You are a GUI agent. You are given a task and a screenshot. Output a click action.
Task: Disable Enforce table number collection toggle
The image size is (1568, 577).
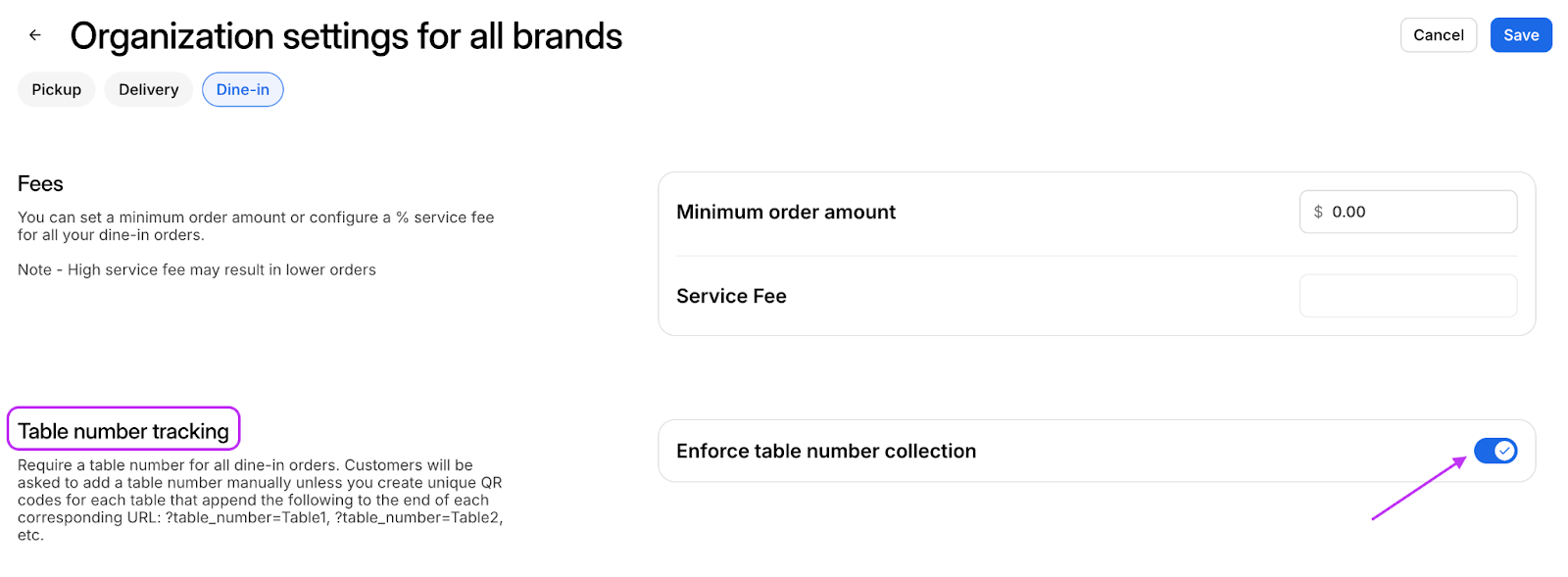pyautogui.click(x=1495, y=451)
